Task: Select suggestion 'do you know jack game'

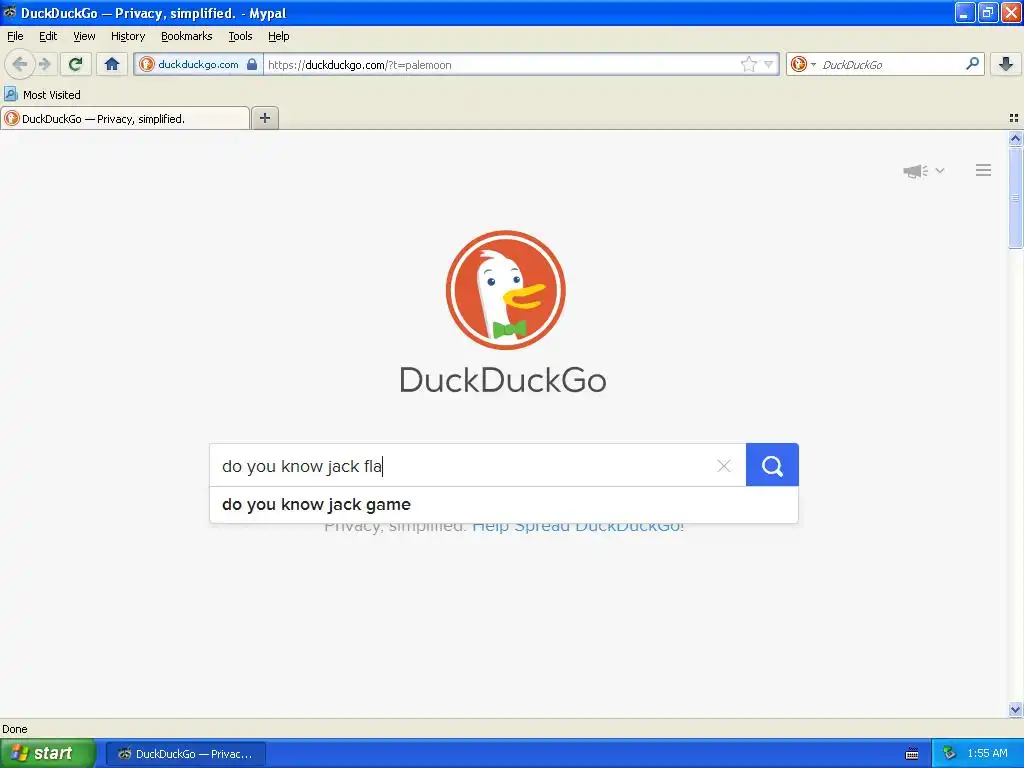Action: tap(504, 505)
